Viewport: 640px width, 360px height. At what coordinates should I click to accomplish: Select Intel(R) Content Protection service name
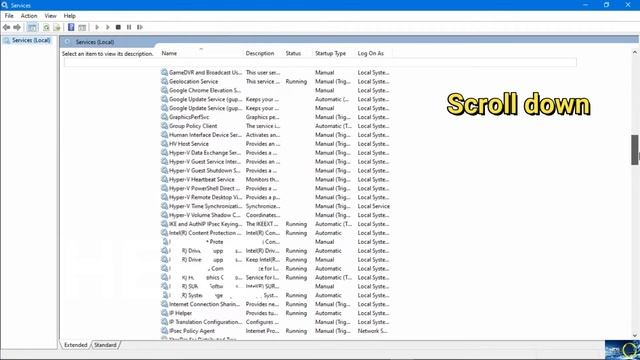coord(205,233)
